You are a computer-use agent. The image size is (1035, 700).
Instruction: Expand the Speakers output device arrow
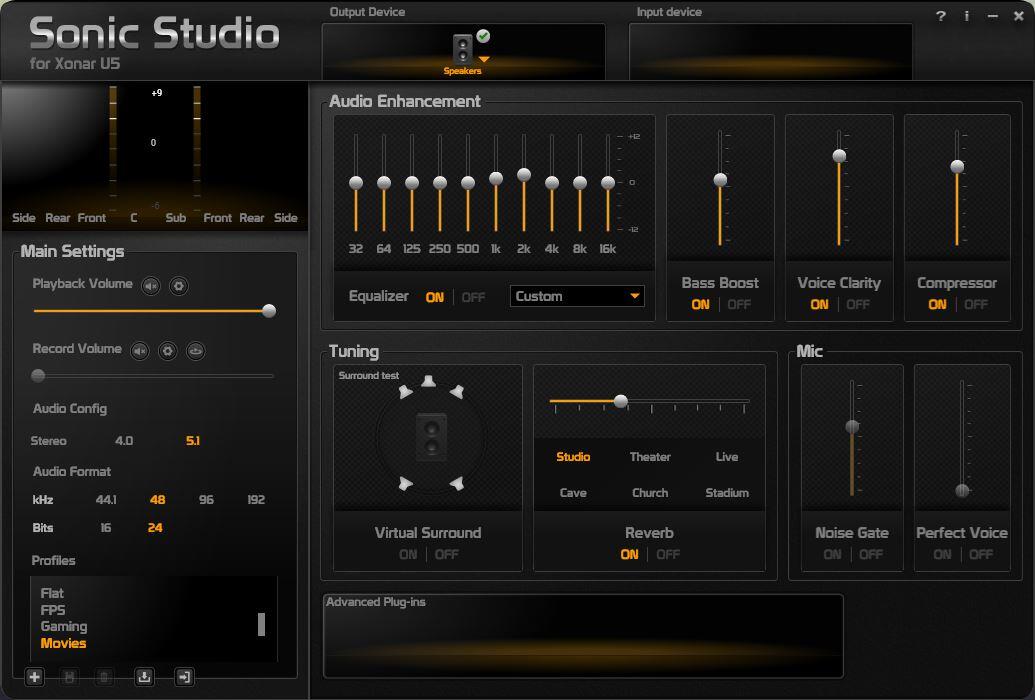(x=484, y=60)
